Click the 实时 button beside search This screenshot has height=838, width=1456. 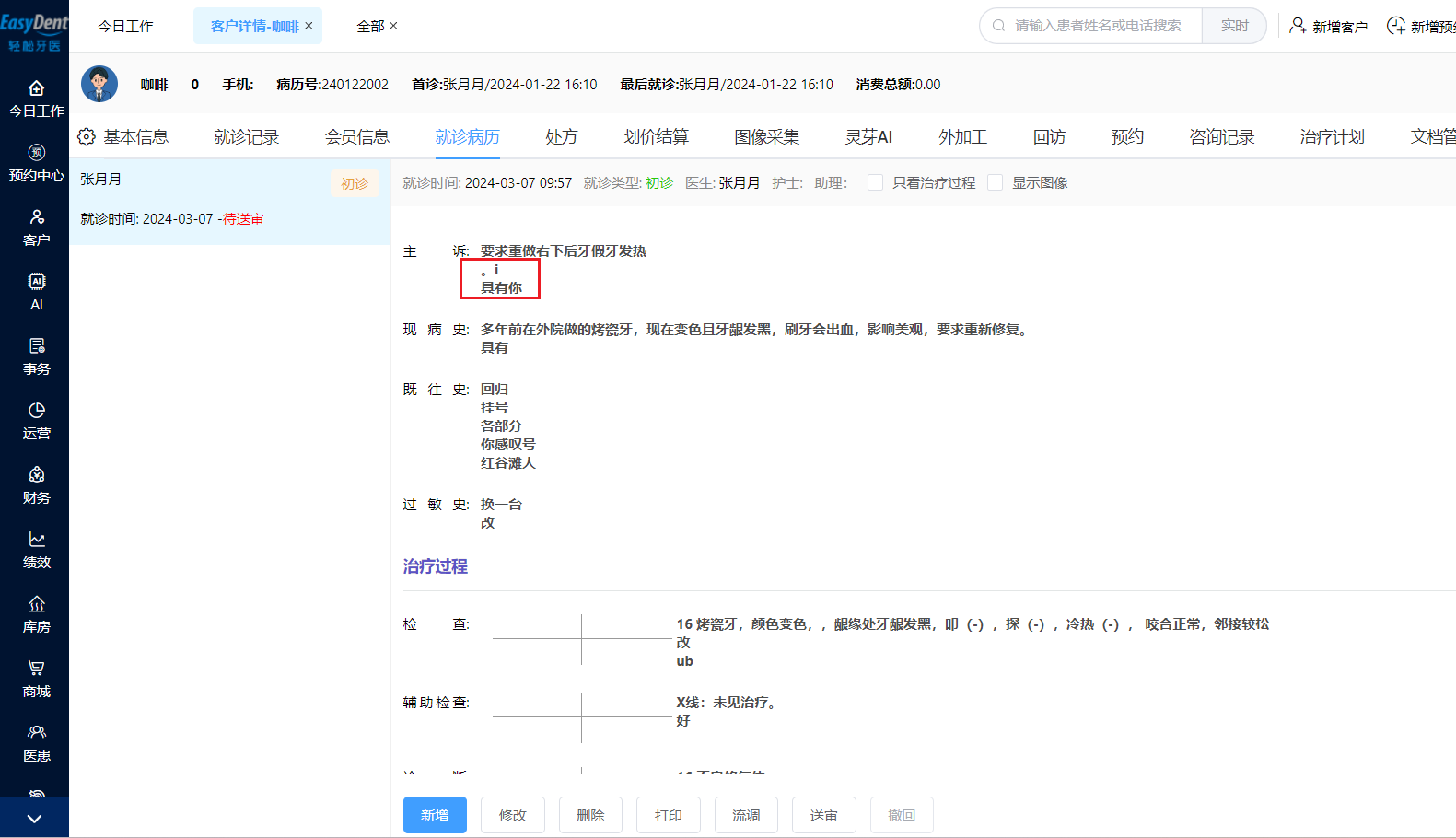(x=1234, y=26)
